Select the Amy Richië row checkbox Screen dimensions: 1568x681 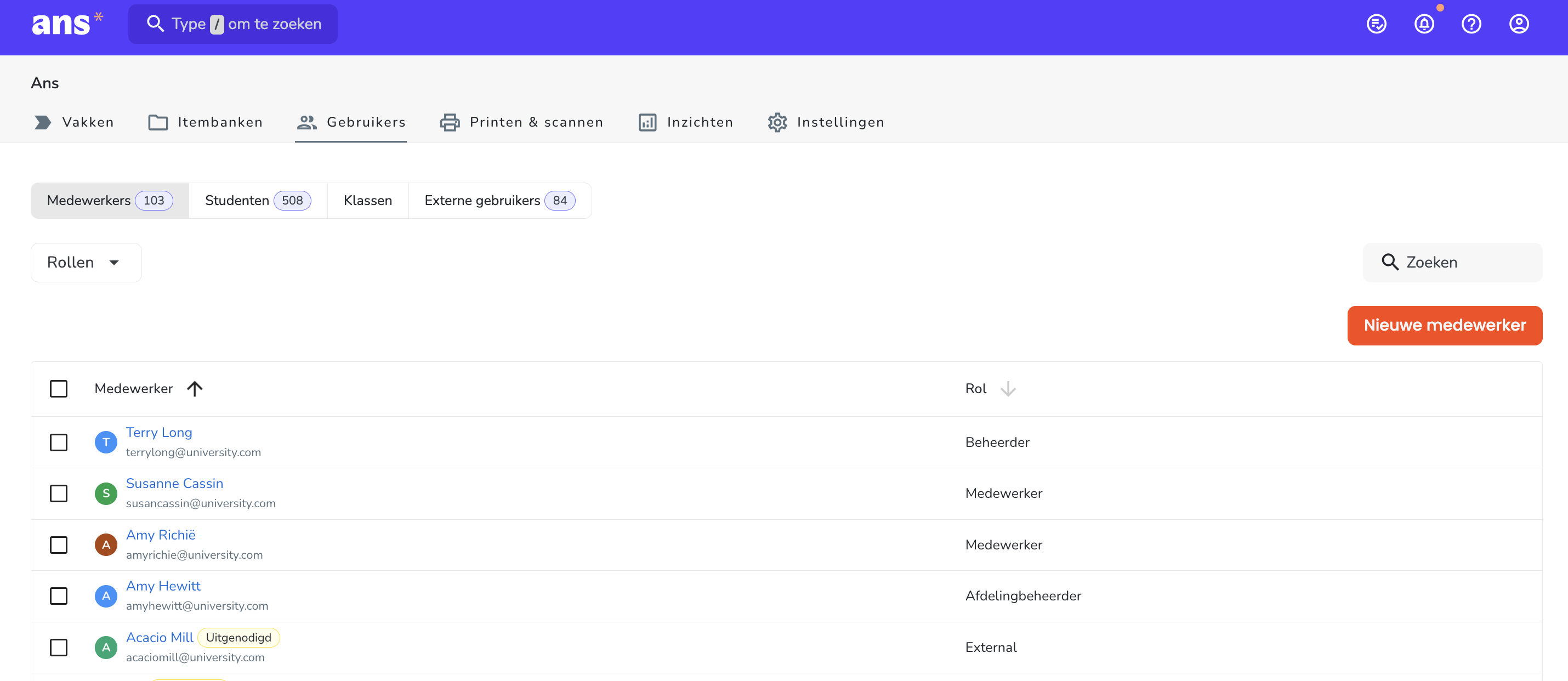59,544
